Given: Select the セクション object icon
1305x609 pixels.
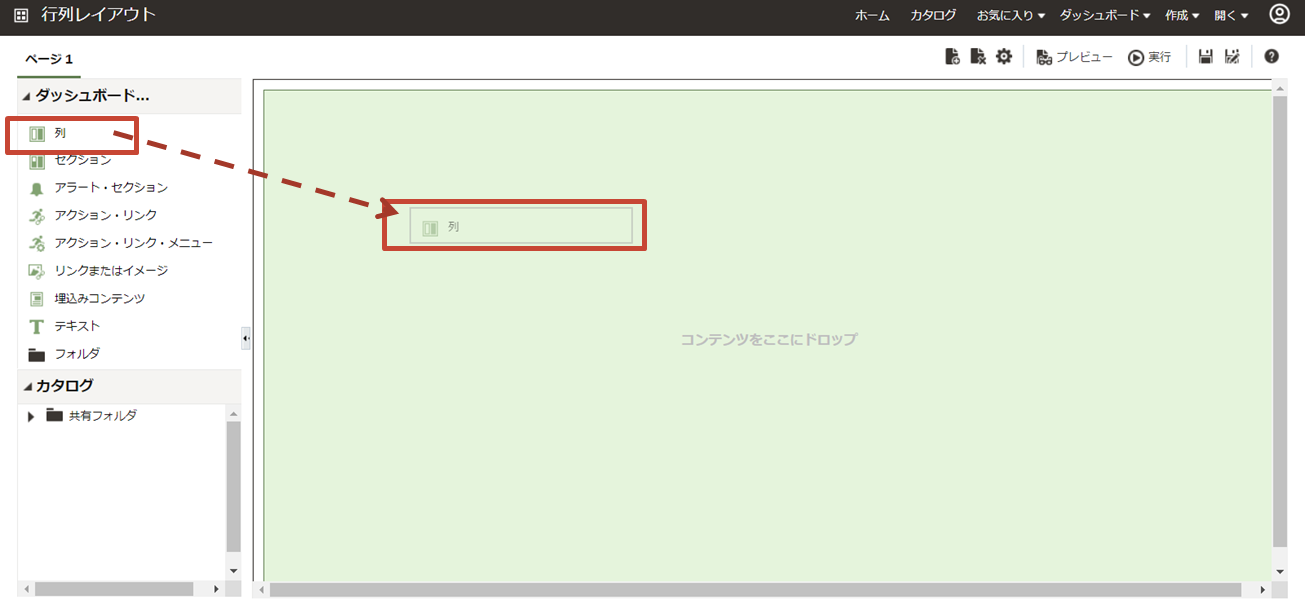Looking at the screenshot, I should [37, 160].
